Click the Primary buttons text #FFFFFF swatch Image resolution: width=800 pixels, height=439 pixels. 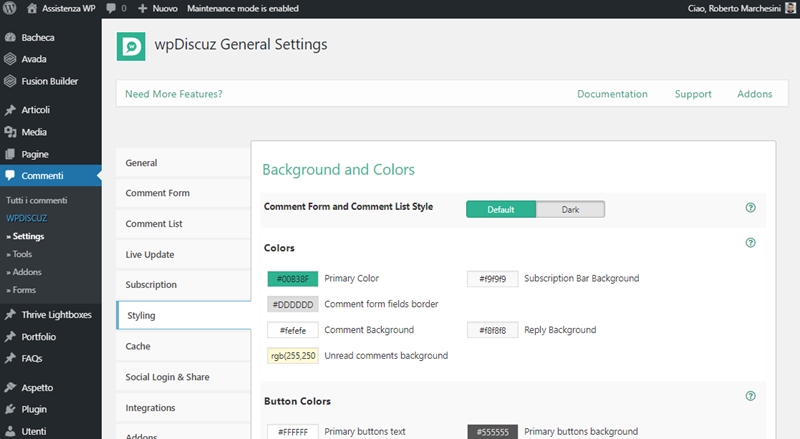click(x=293, y=432)
